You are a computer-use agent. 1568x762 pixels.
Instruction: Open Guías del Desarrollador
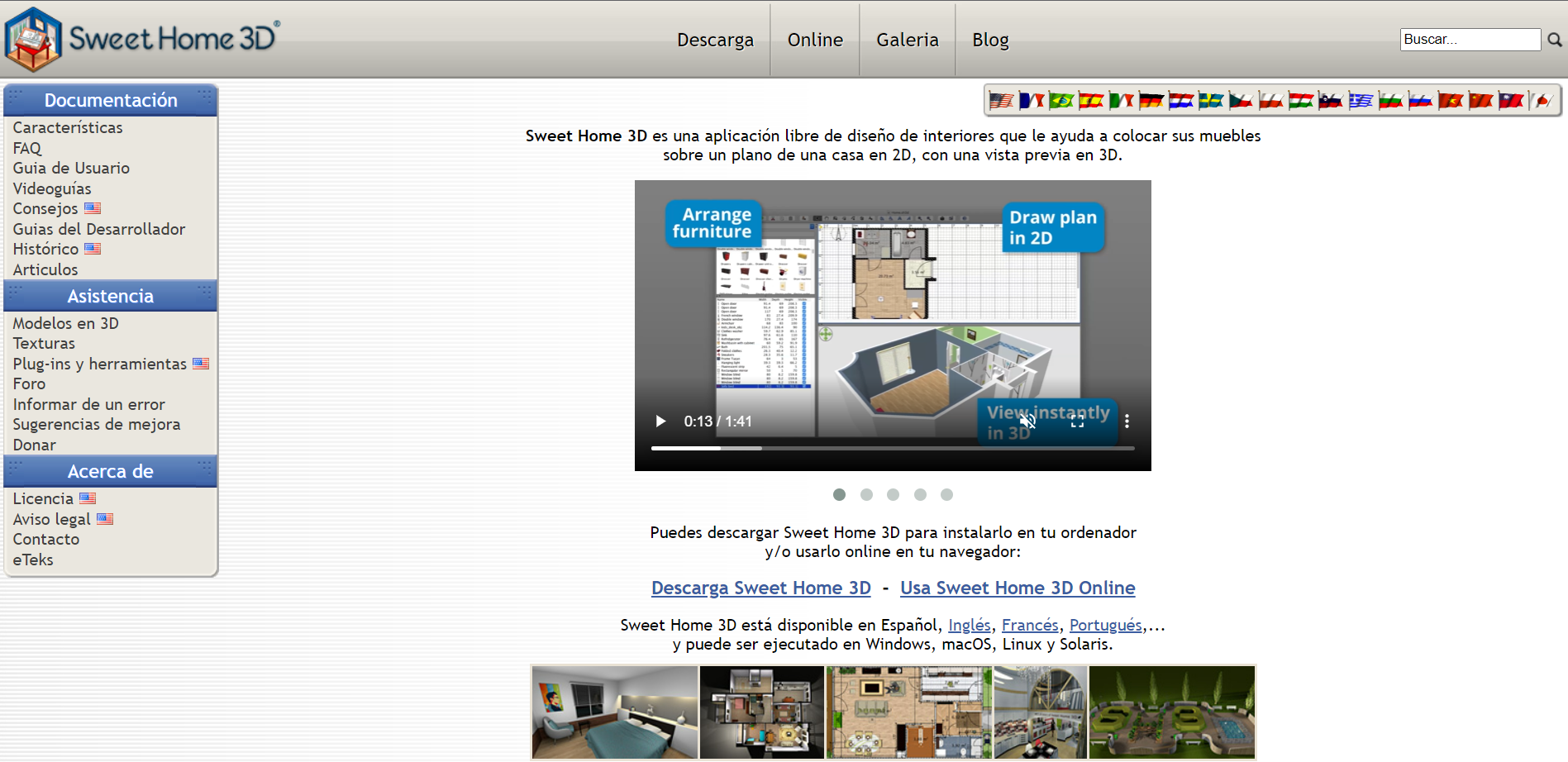[99, 229]
